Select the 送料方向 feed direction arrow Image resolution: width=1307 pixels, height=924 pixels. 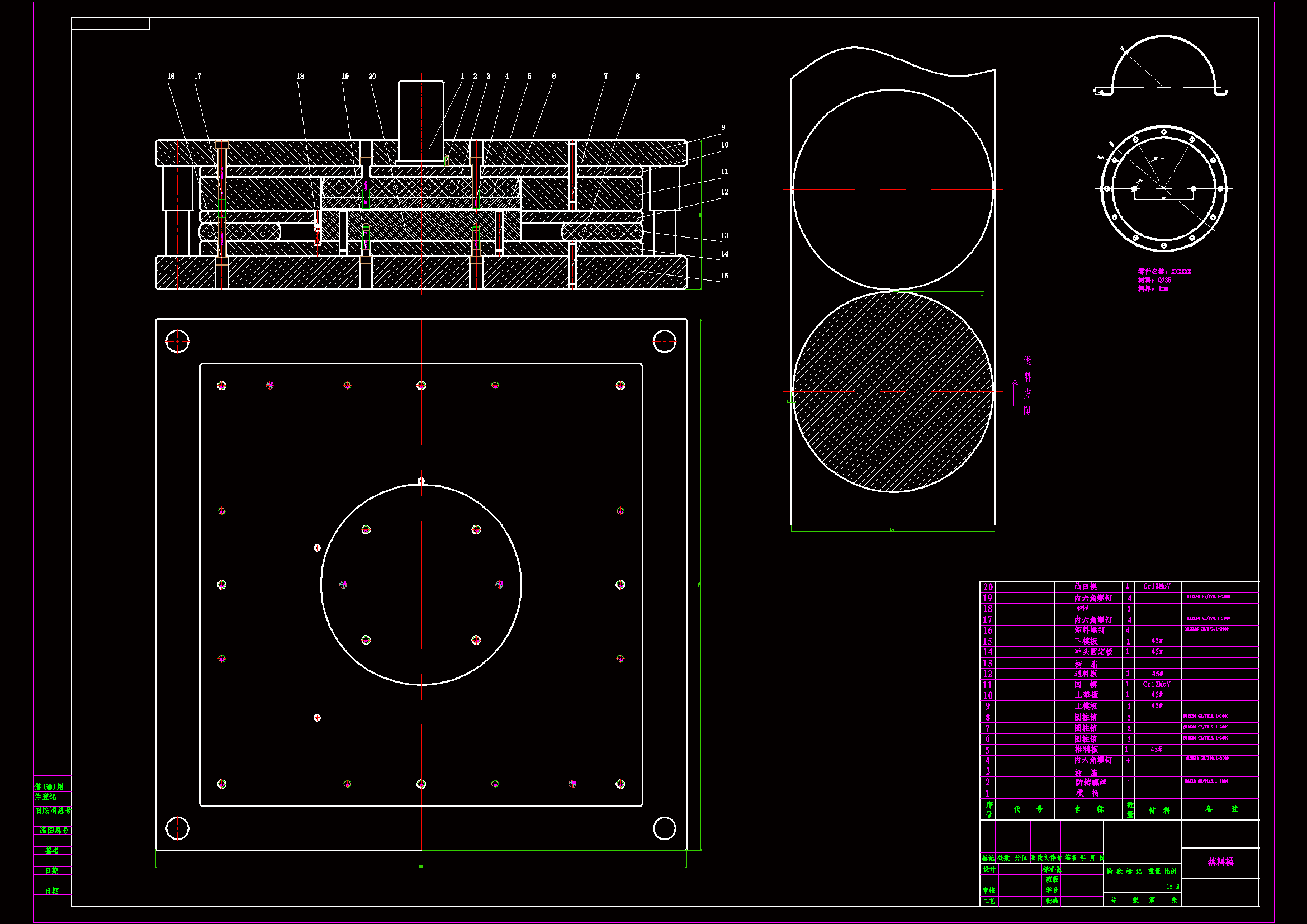1015,393
